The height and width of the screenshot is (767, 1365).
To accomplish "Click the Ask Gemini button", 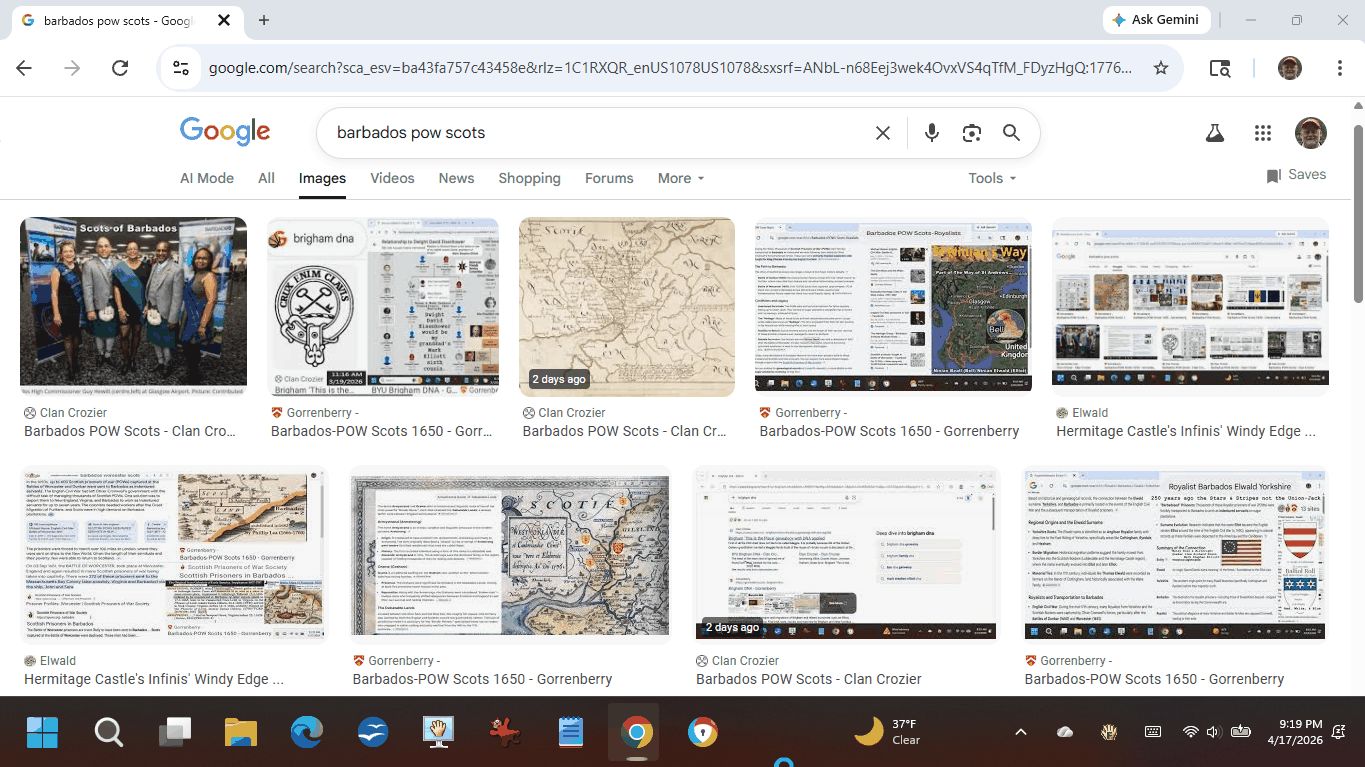I will tap(1157, 20).
